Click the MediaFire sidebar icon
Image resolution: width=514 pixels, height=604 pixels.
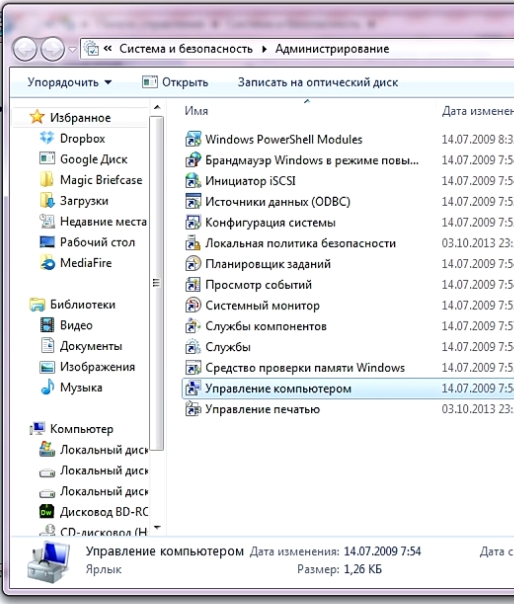click(47, 263)
